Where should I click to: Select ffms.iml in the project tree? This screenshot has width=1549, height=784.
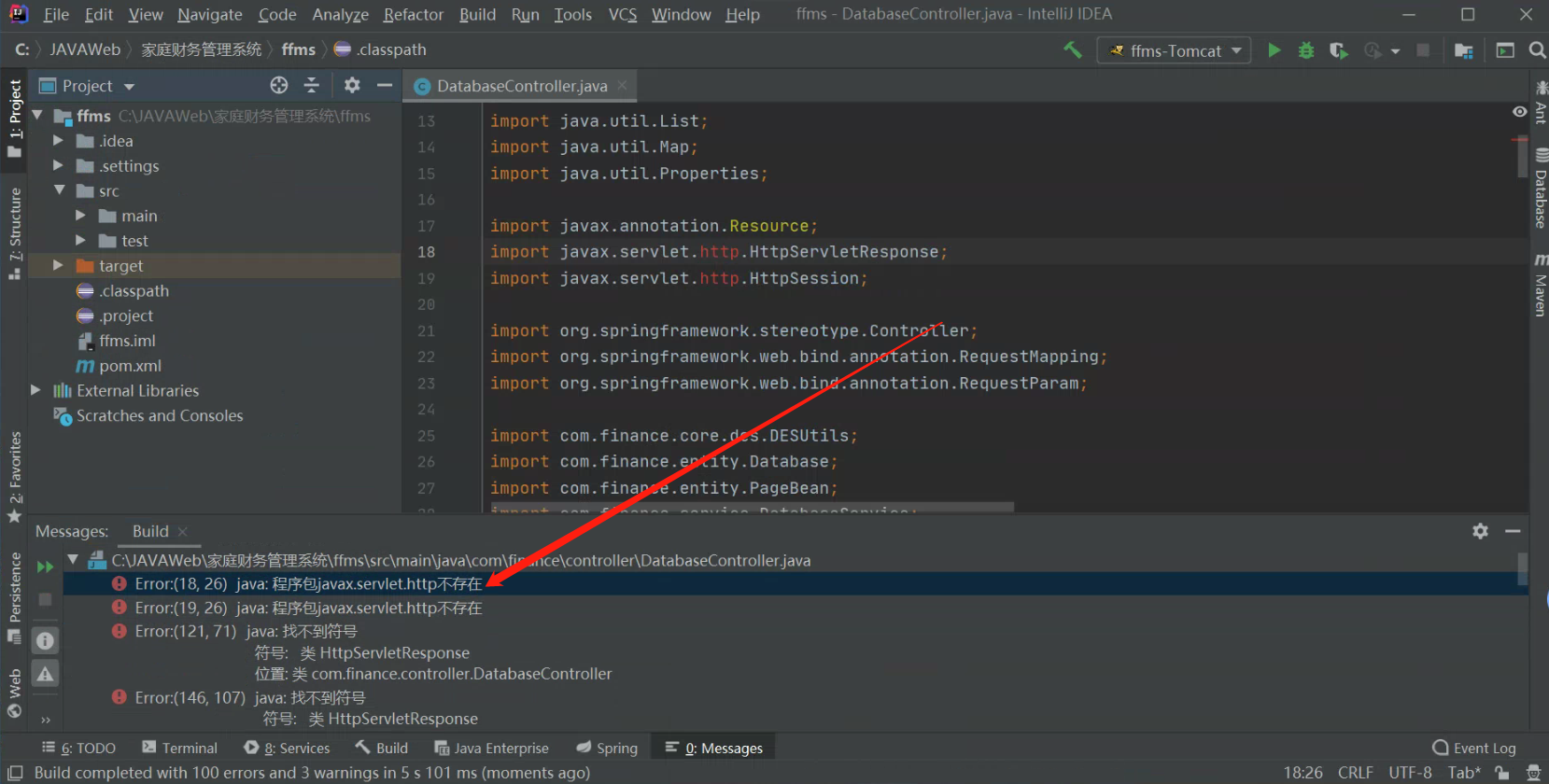point(127,341)
